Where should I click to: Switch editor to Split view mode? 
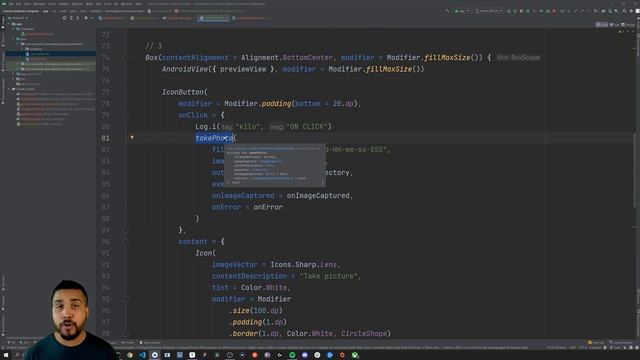coord(615,24)
